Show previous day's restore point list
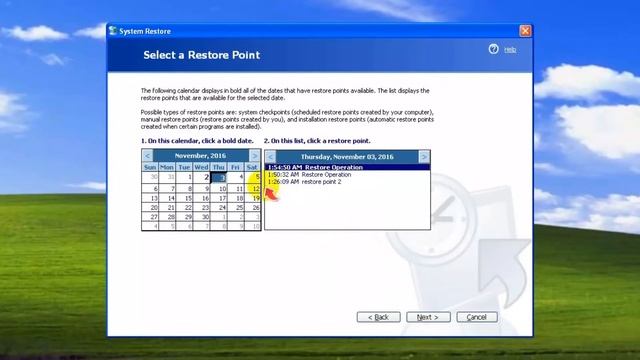Viewport: 640px width, 360px height. 271,157
